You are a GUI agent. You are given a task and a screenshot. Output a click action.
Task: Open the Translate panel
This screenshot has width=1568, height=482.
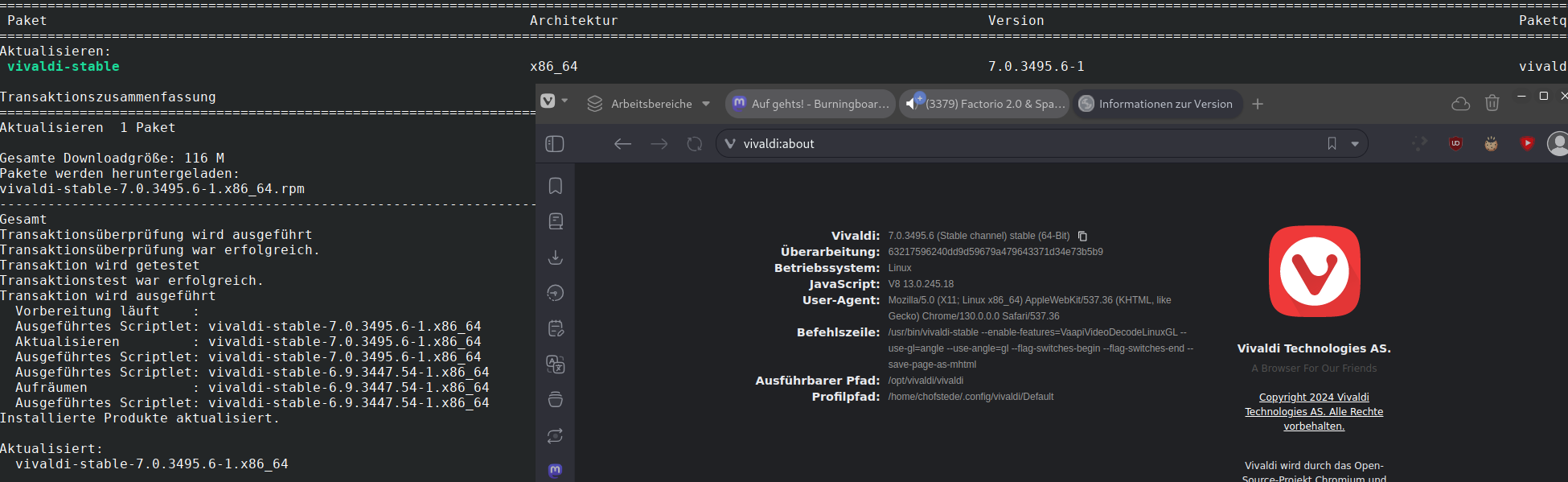(x=555, y=365)
